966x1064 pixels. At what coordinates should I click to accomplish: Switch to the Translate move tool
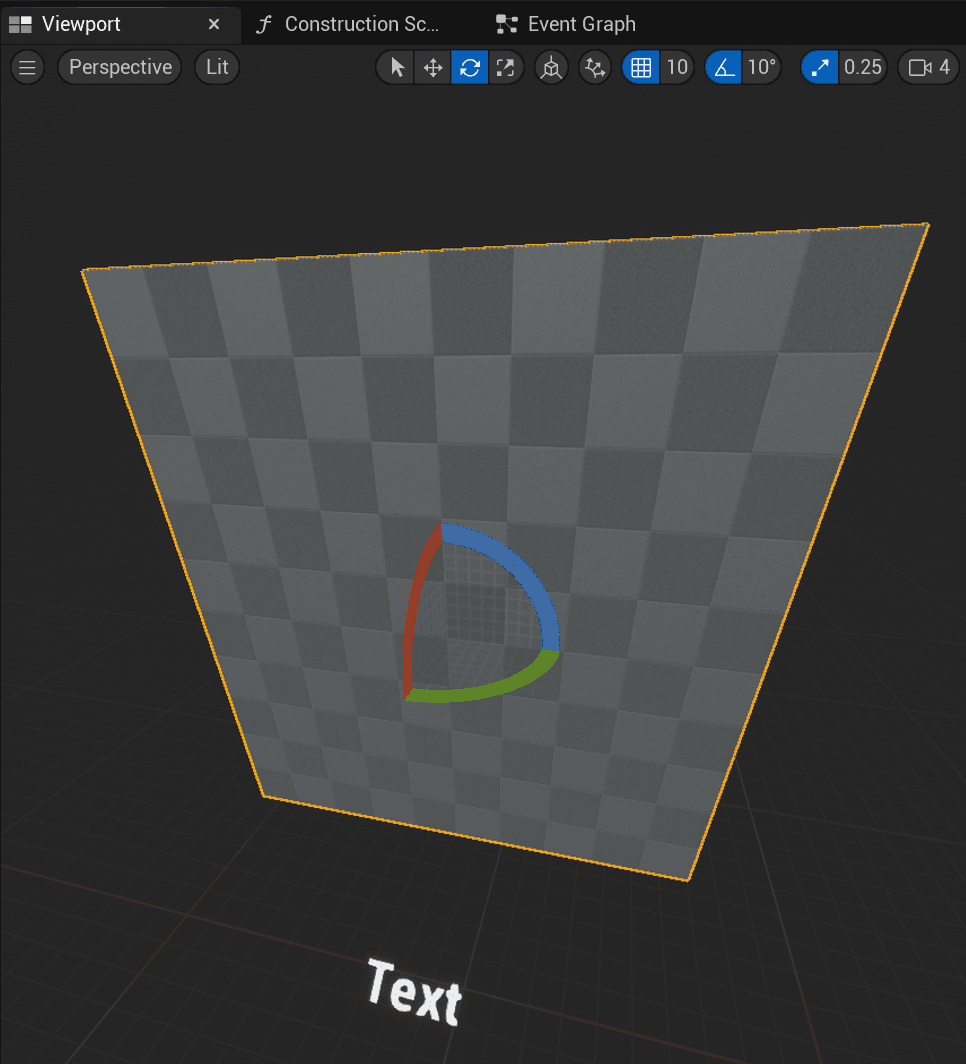coord(433,68)
